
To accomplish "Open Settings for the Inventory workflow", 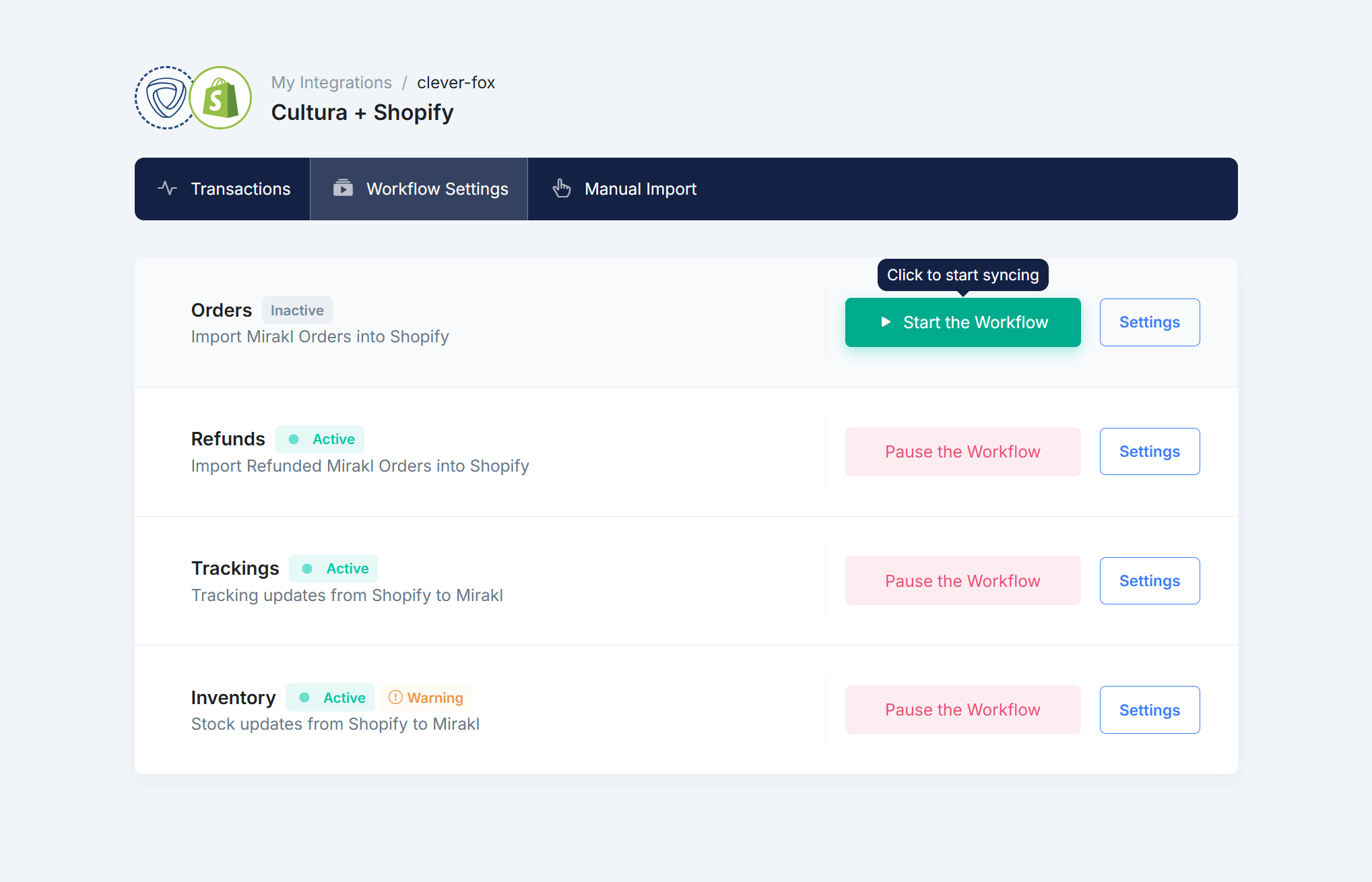I will tap(1149, 710).
